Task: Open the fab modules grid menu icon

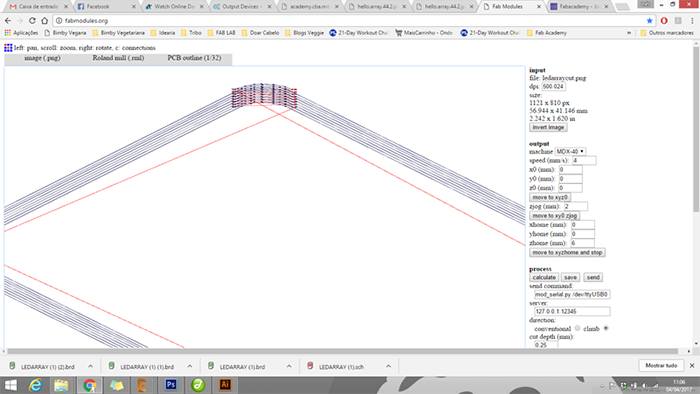Action: [8, 48]
